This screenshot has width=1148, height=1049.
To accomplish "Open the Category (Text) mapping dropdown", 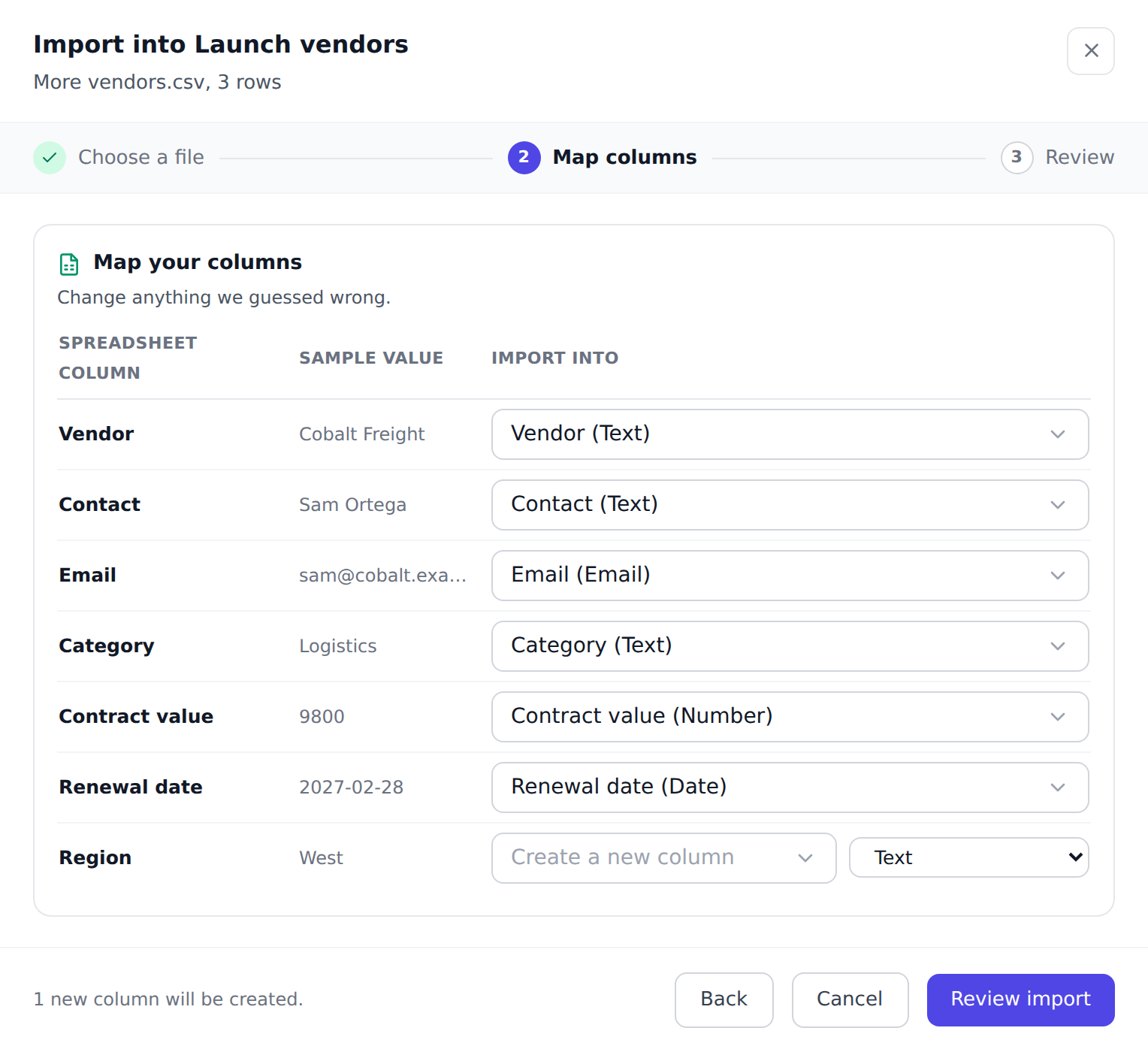I will point(790,646).
